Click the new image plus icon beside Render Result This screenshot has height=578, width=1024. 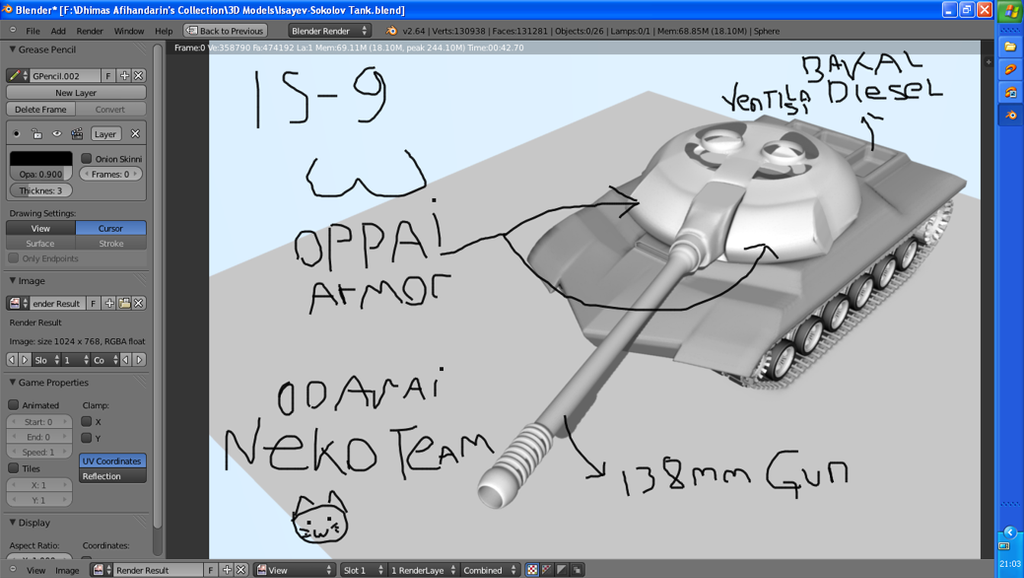110,303
